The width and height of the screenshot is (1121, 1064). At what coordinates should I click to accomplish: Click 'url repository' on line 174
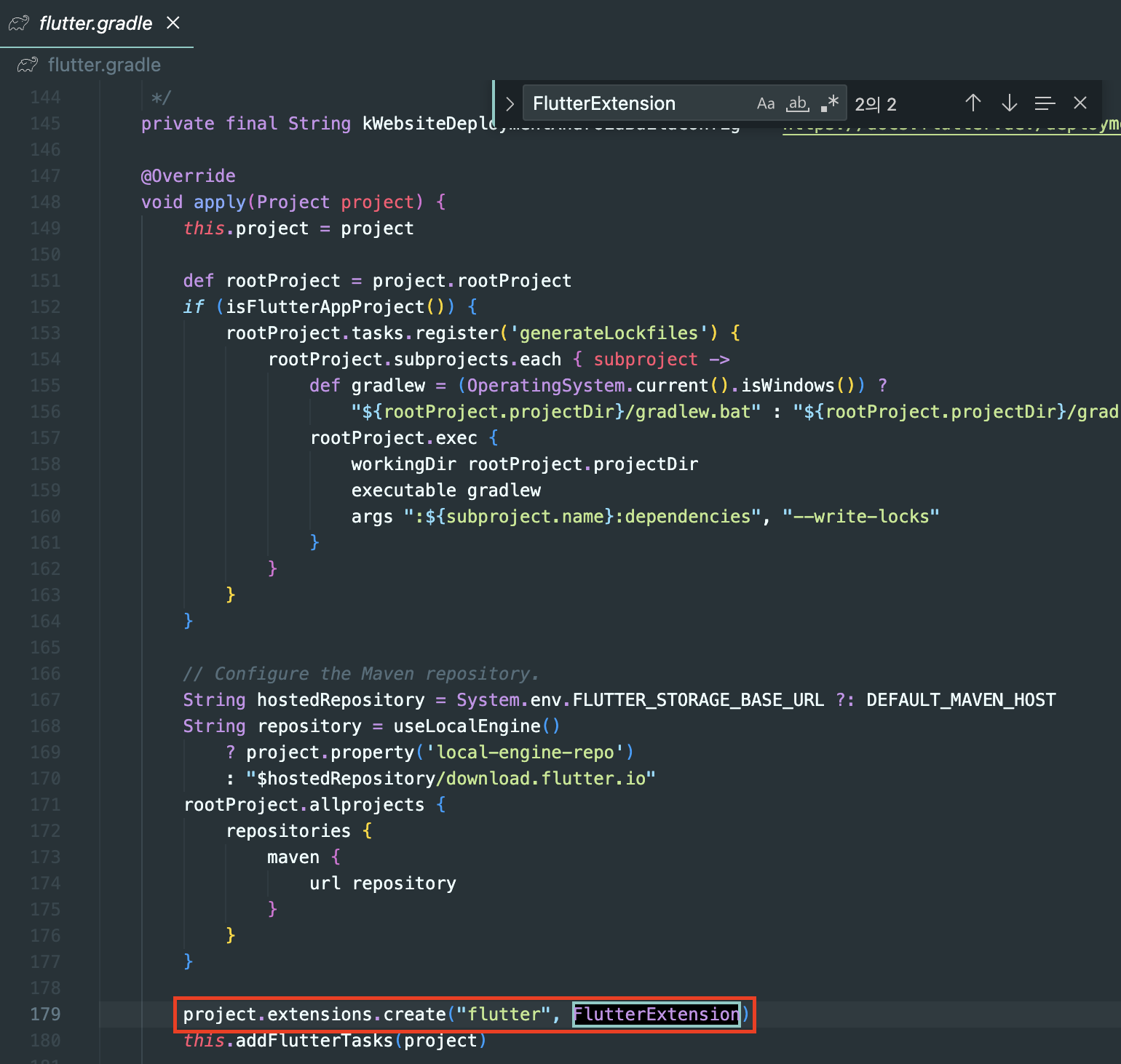pos(383,883)
